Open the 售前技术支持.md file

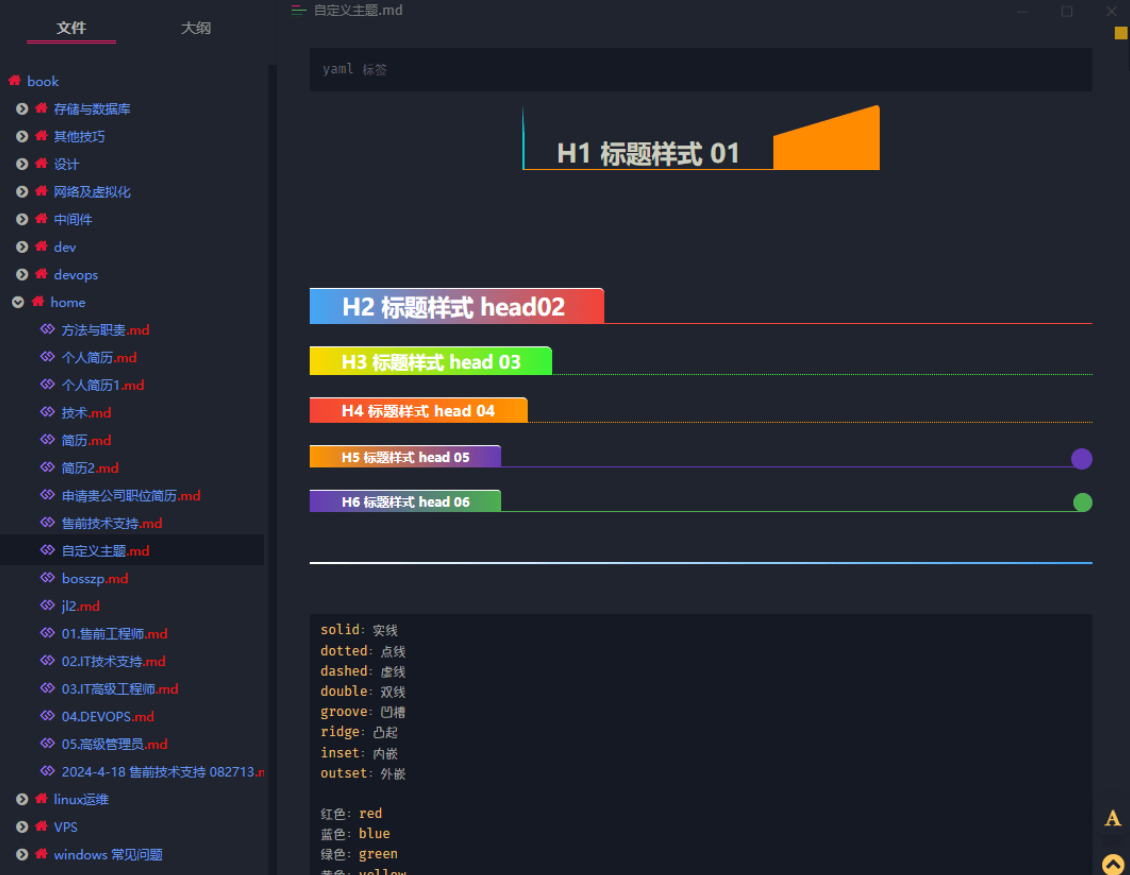coord(112,524)
